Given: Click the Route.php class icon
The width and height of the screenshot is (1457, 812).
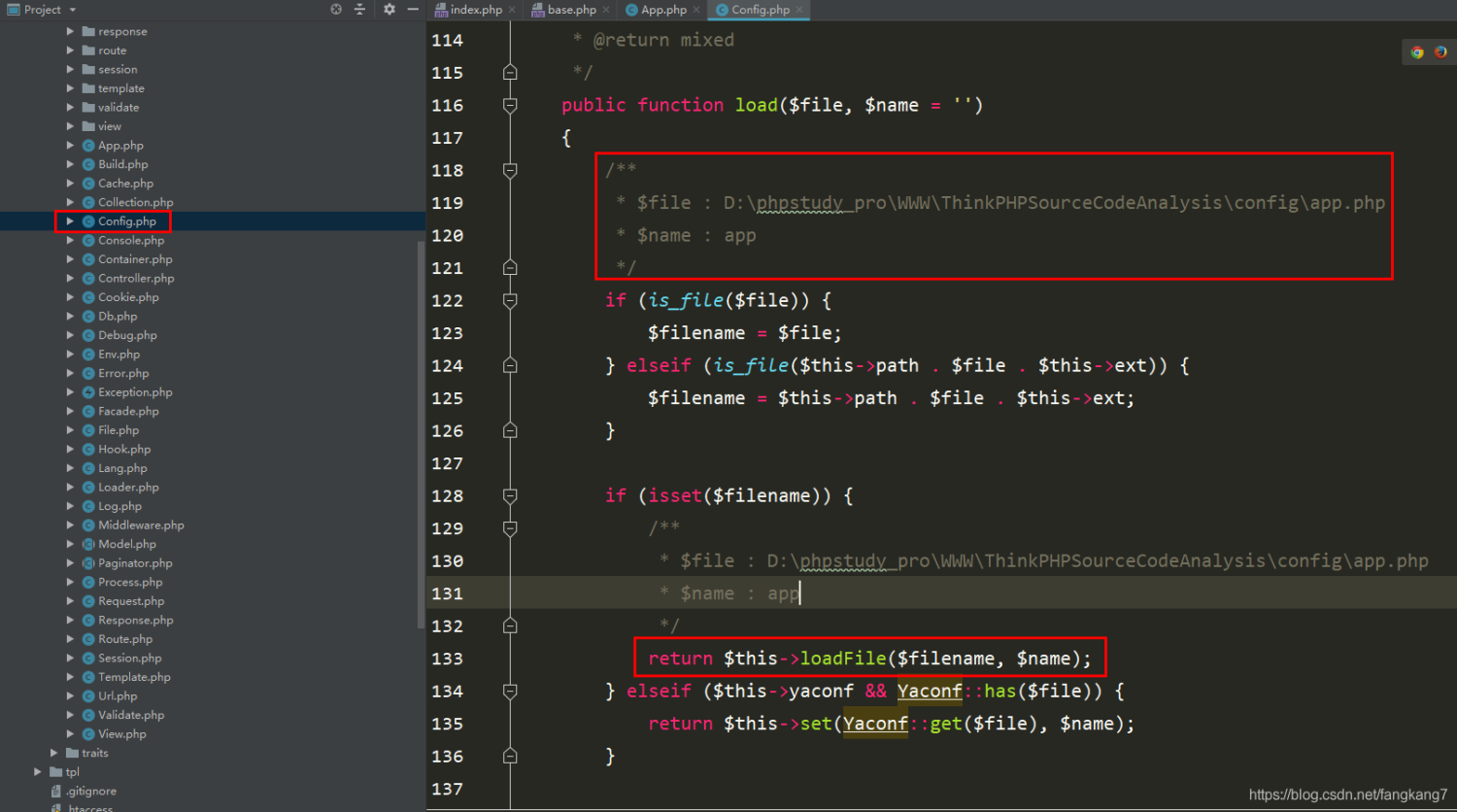Looking at the screenshot, I should pyautogui.click(x=88, y=639).
